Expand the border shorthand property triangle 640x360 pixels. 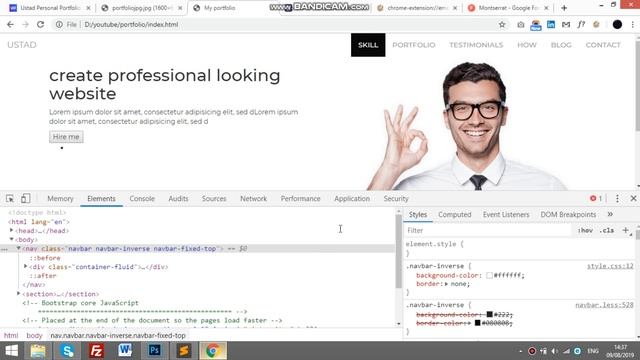pos(447,284)
